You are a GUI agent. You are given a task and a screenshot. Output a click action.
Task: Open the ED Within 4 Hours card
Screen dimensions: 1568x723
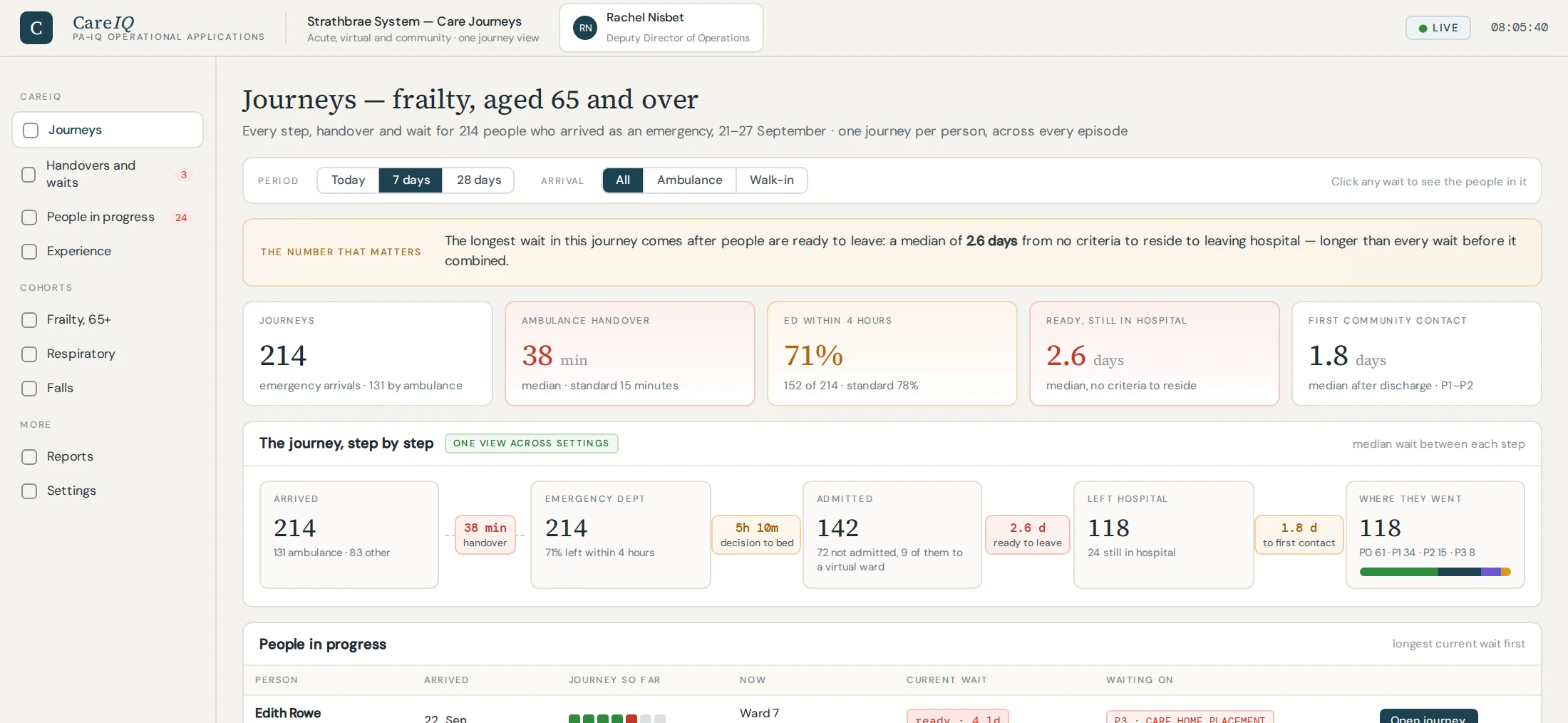pyautogui.click(x=892, y=354)
